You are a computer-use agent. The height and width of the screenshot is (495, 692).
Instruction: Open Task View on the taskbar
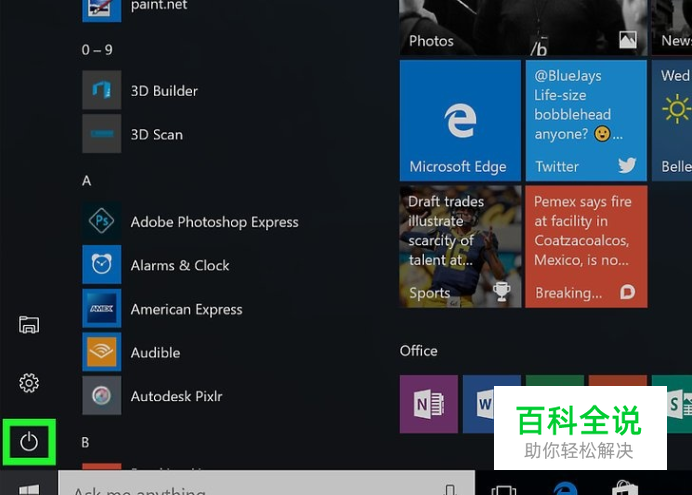(504, 488)
